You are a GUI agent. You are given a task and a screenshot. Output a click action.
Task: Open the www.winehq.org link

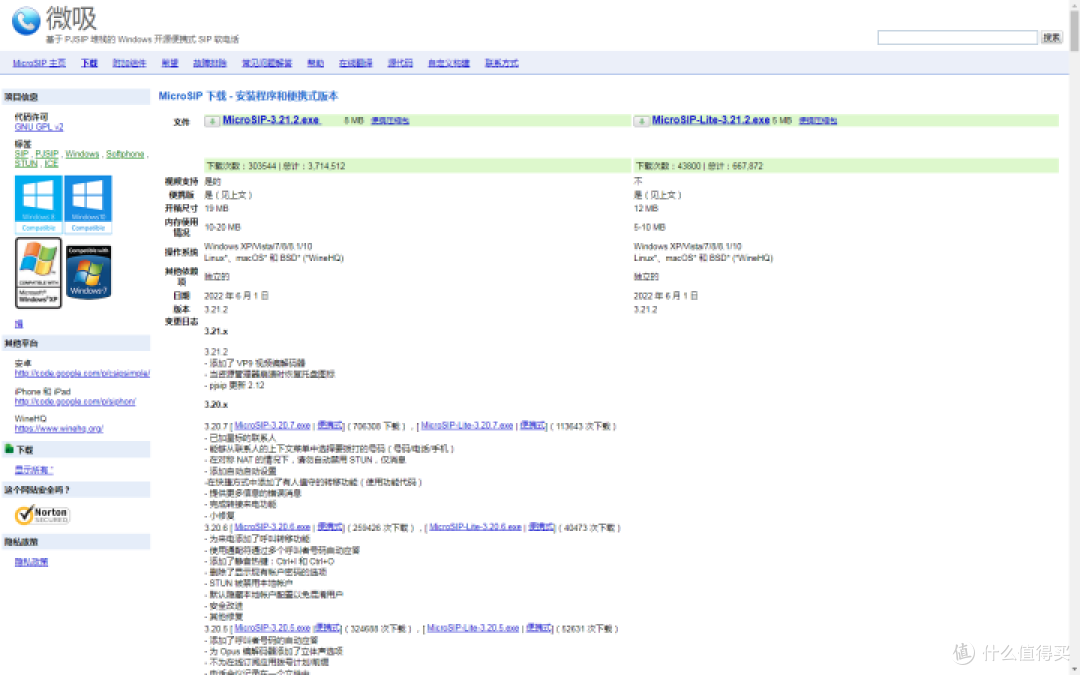point(59,428)
